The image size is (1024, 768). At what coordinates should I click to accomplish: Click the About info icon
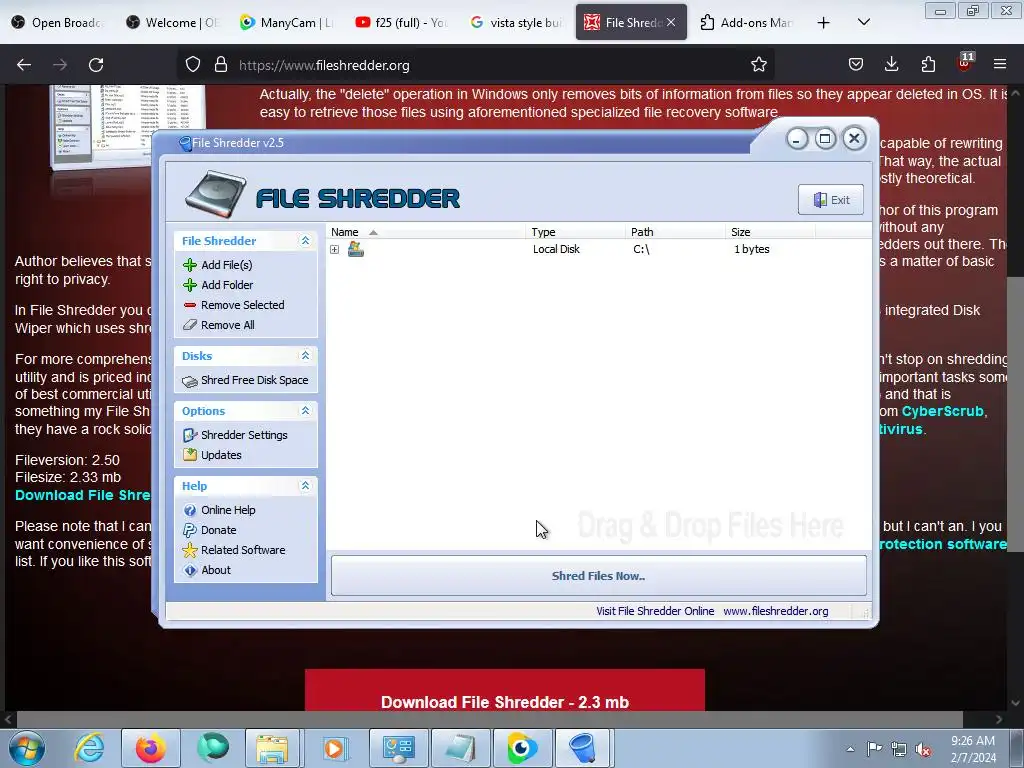(190, 570)
